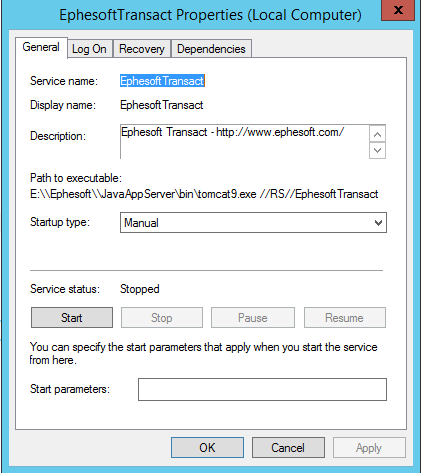Open the Recovery tab
Screen dimensions: 423x473
click(142, 49)
